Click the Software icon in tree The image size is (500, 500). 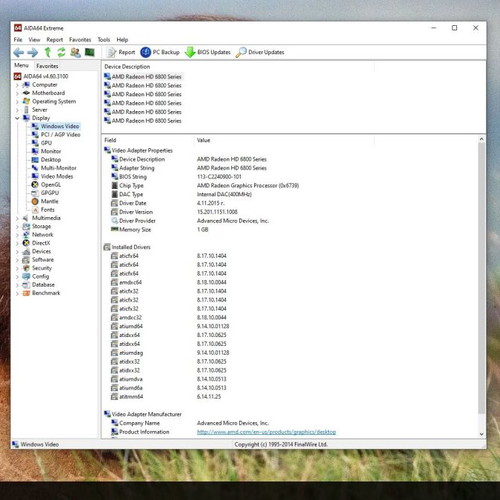click(26, 260)
